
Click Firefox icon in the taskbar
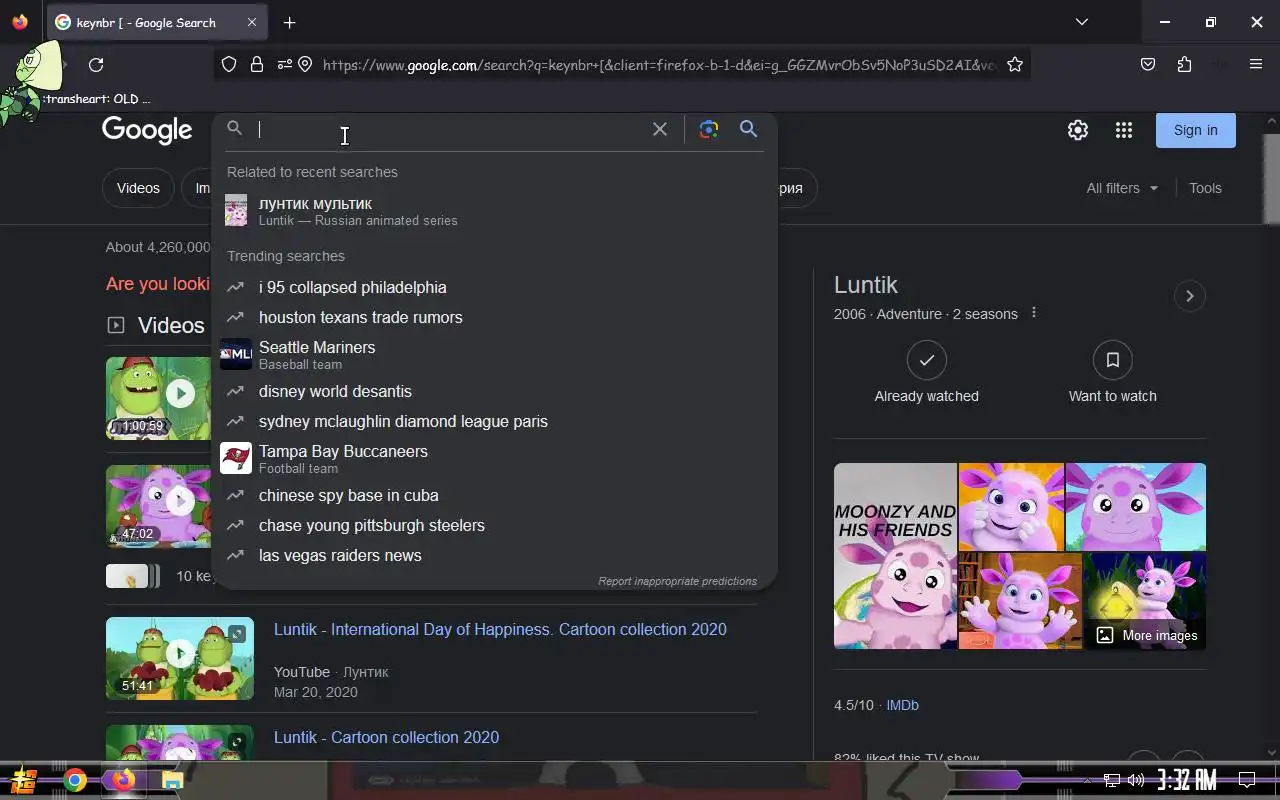[123, 781]
